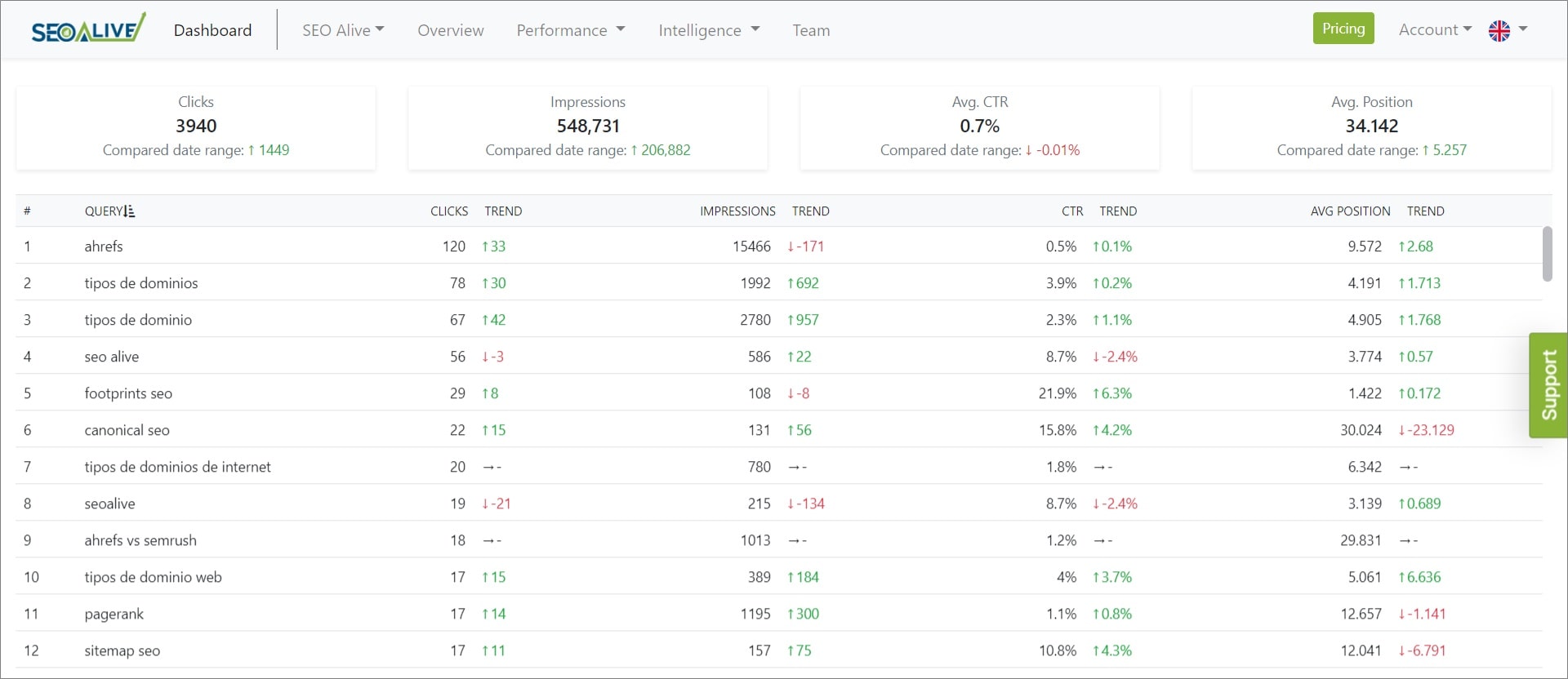Sort by the QUERY column sort icon
The height and width of the screenshot is (679, 1568).
tap(129, 211)
